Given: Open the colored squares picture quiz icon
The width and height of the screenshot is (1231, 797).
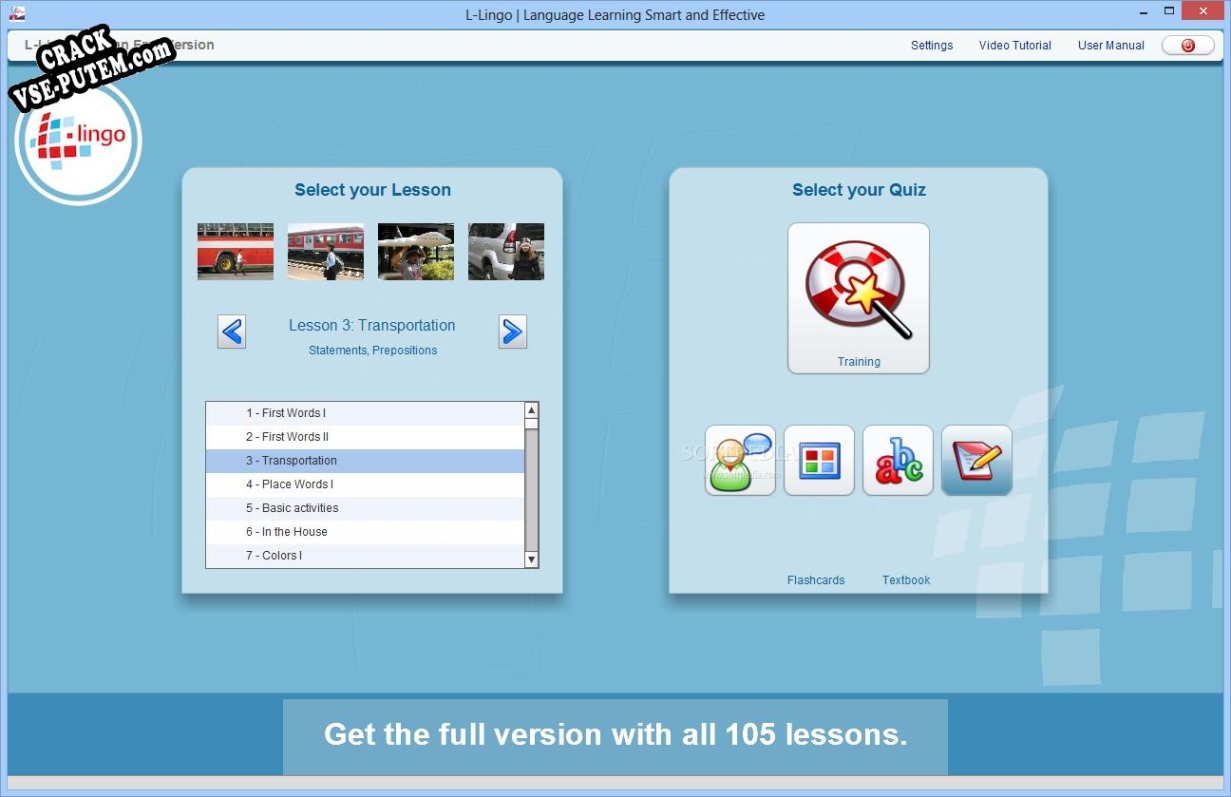Looking at the screenshot, I should pos(819,460).
